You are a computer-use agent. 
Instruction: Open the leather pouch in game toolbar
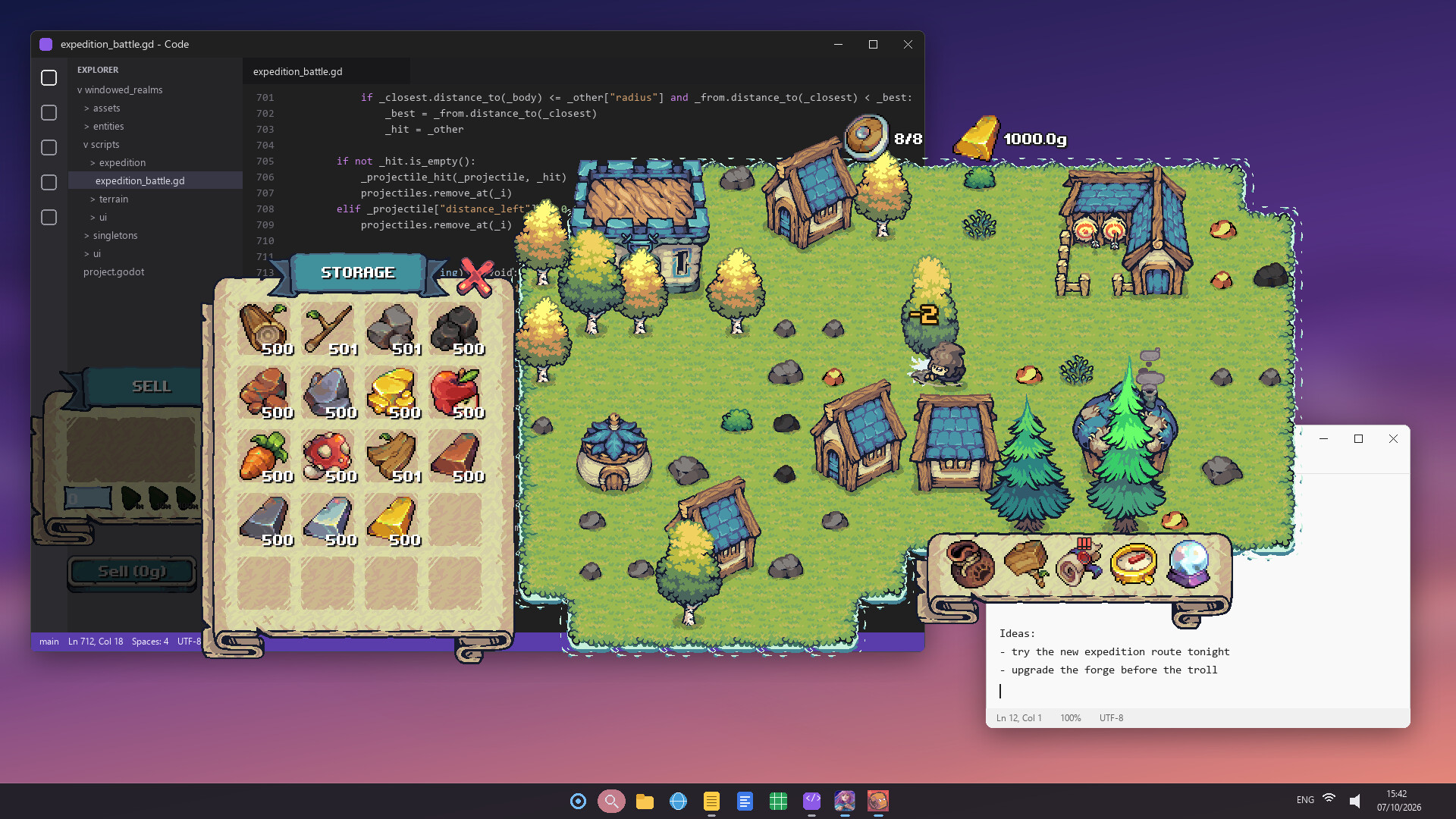pyautogui.click(x=971, y=564)
